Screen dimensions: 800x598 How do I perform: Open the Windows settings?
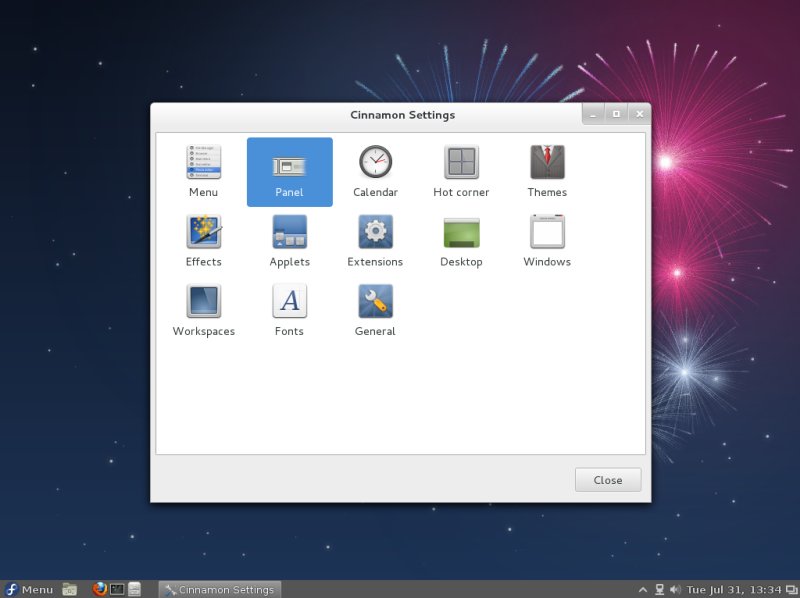point(547,241)
